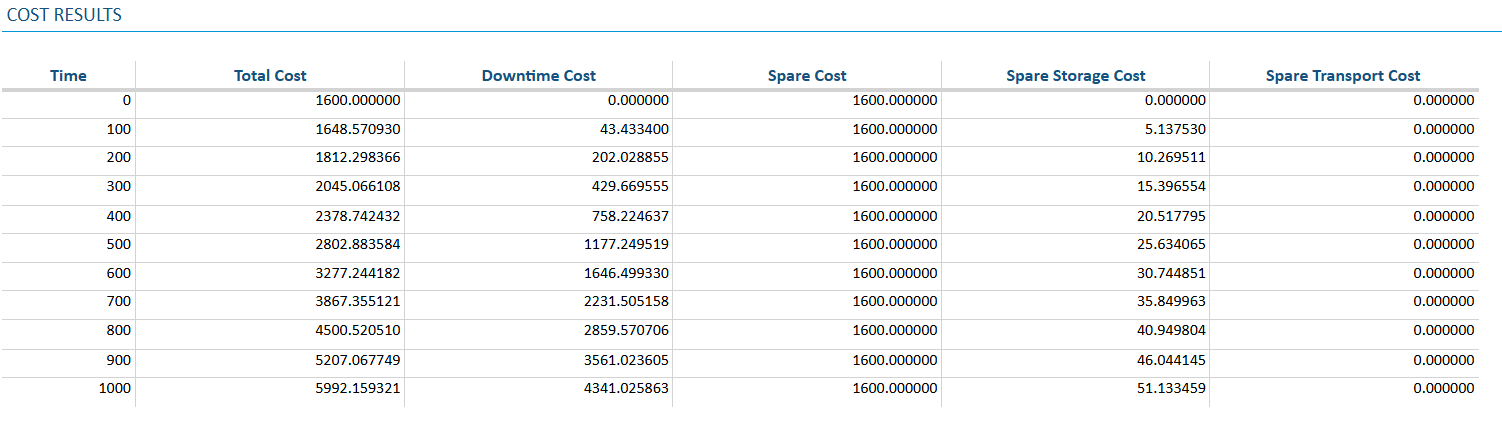Click Spare Storage Cost value 40.949804

(x=1171, y=331)
